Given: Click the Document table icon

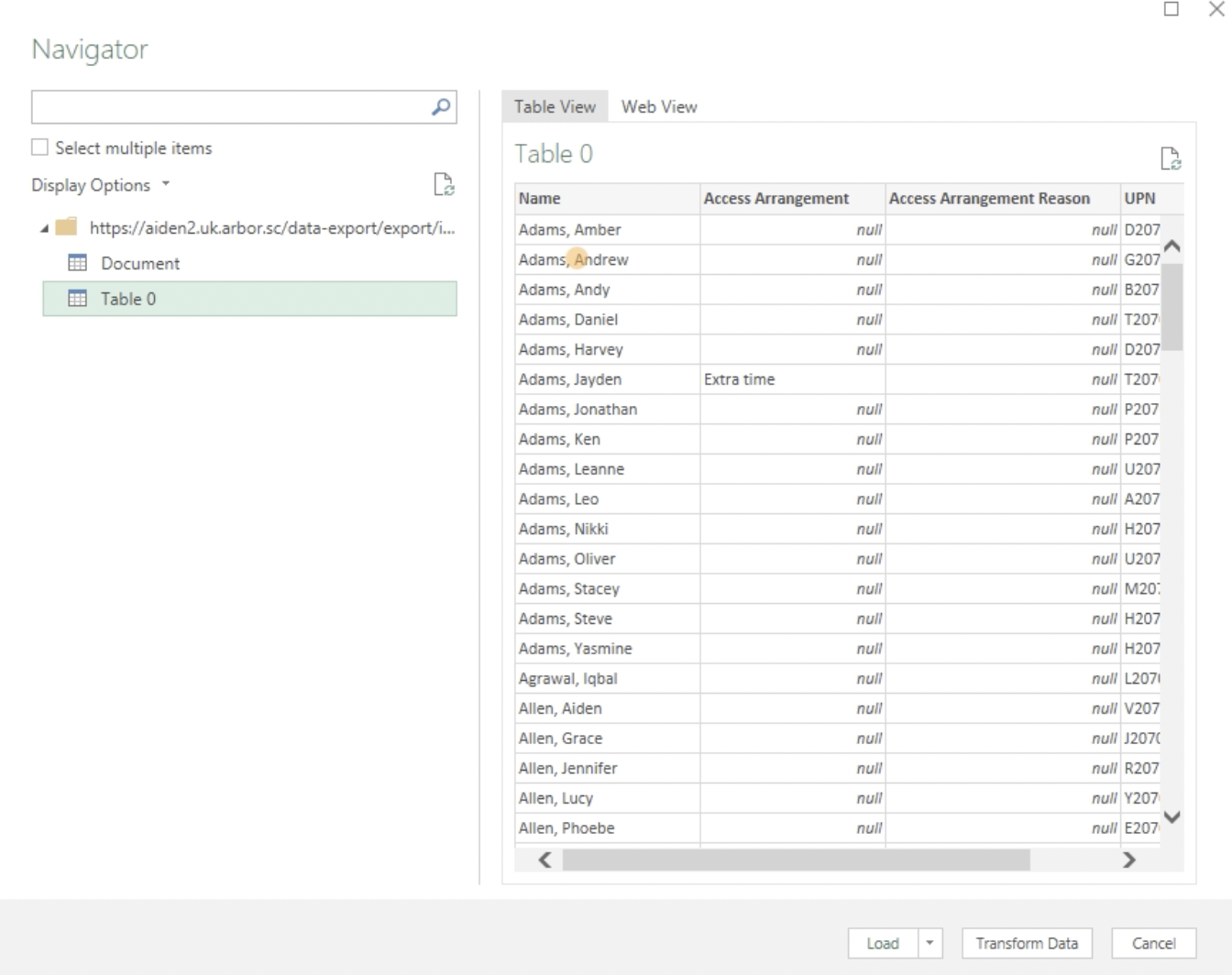Looking at the screenshot, I should click(78, 263).
